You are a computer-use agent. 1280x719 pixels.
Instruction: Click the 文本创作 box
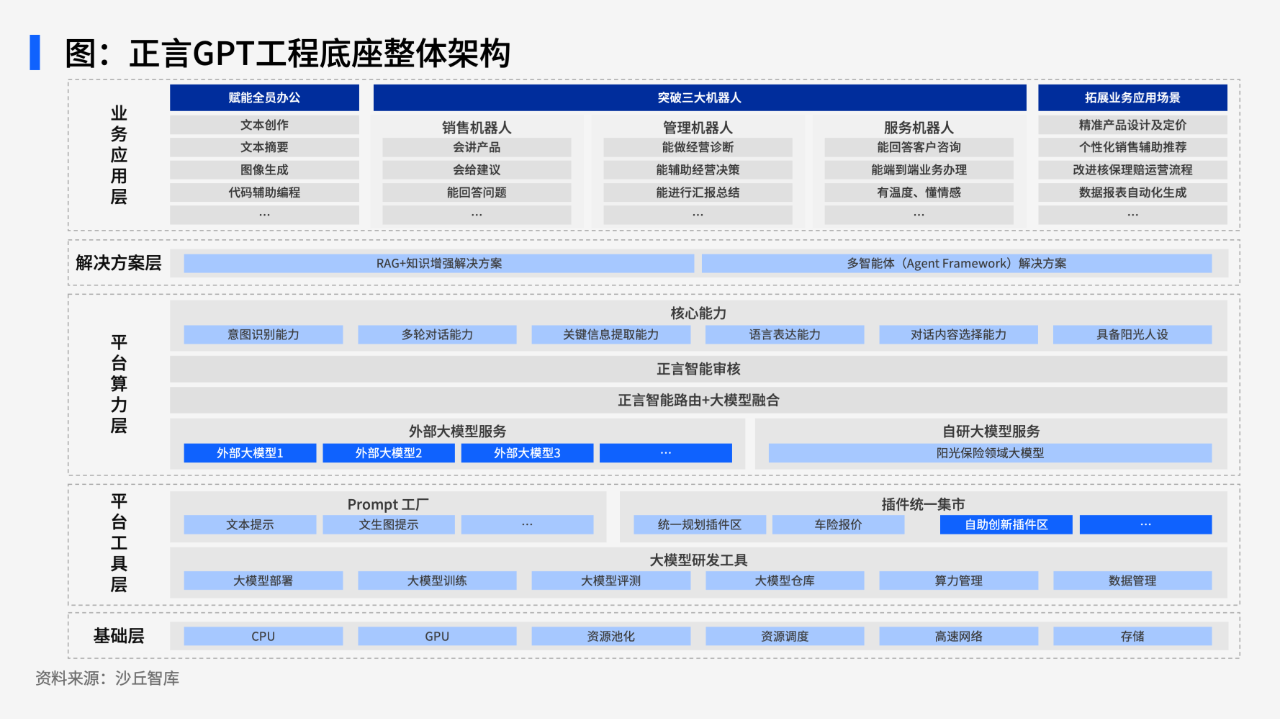click(264, 125)
